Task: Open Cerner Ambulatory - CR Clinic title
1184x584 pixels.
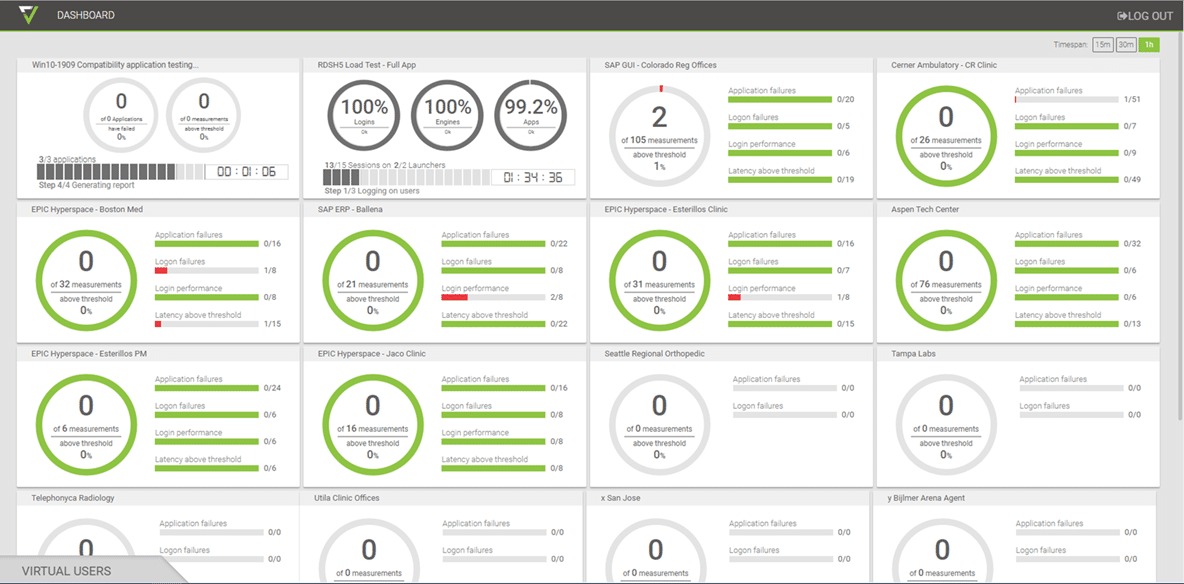Action: click(x=944, y=65)
